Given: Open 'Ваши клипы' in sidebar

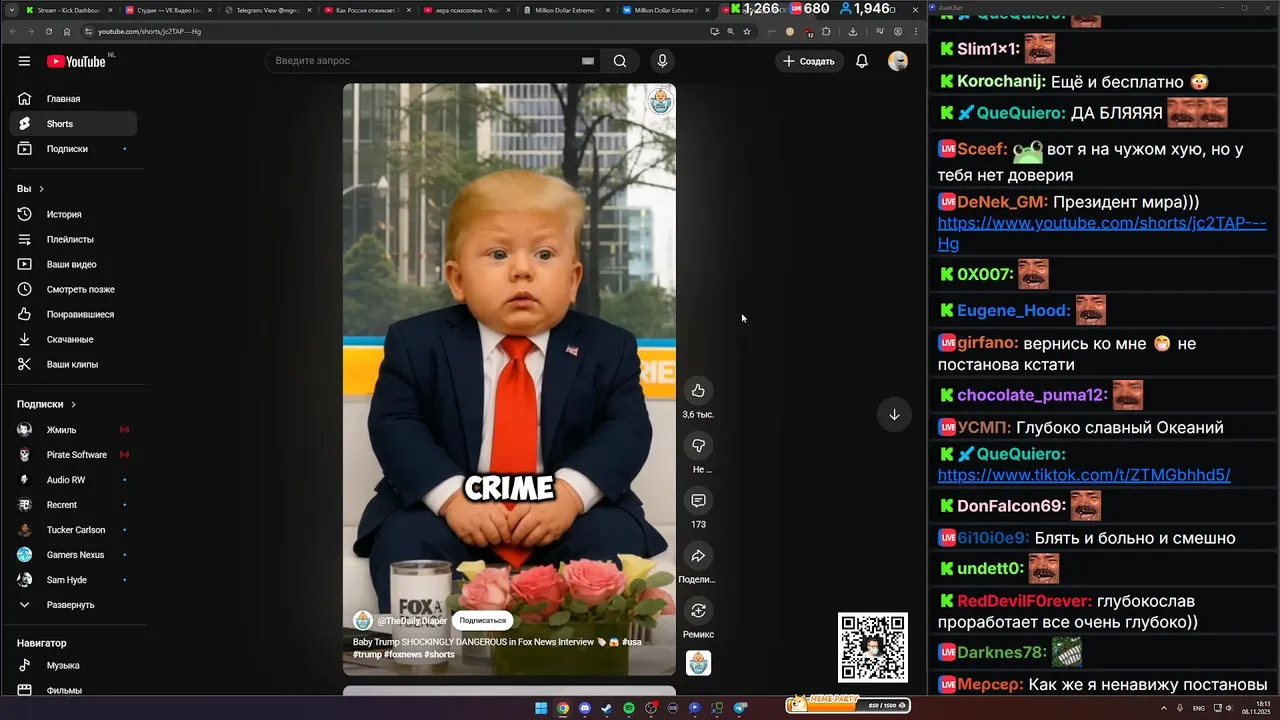Looking at the screenshot, I should coord(72,364).
